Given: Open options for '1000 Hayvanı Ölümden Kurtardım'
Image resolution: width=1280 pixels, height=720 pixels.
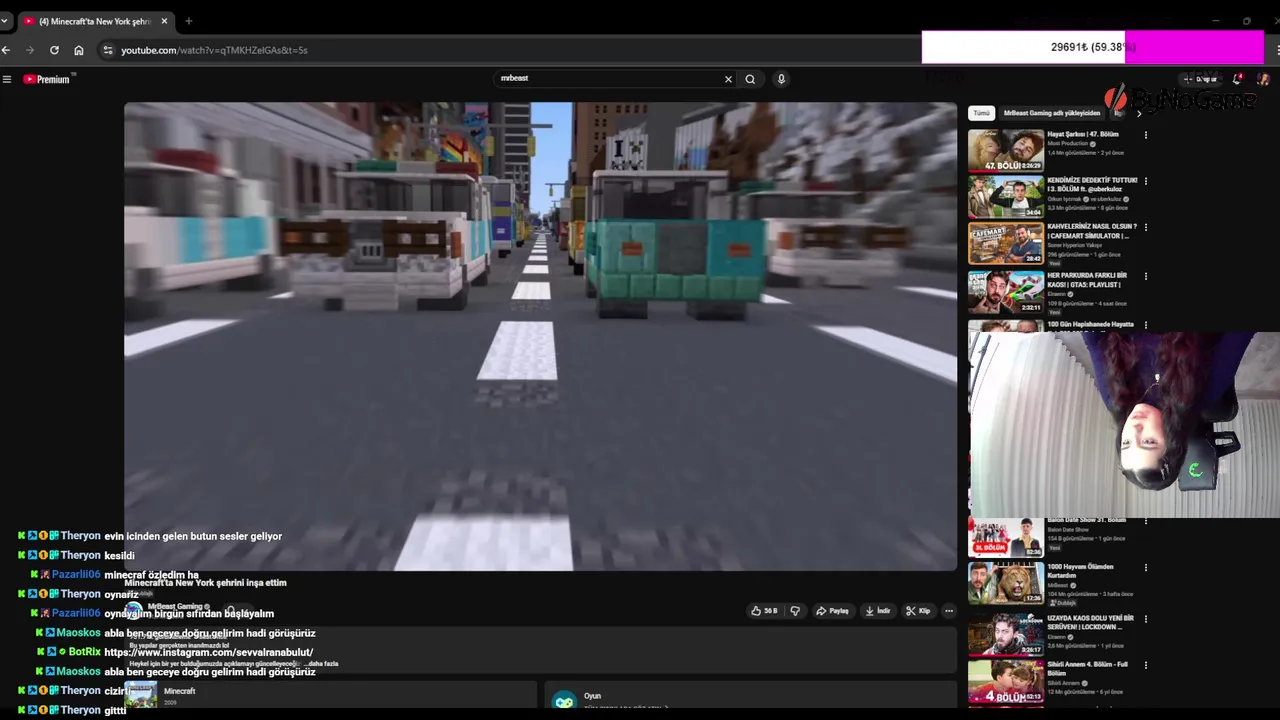Looking at the screenshot, I should click(1146, 568).
